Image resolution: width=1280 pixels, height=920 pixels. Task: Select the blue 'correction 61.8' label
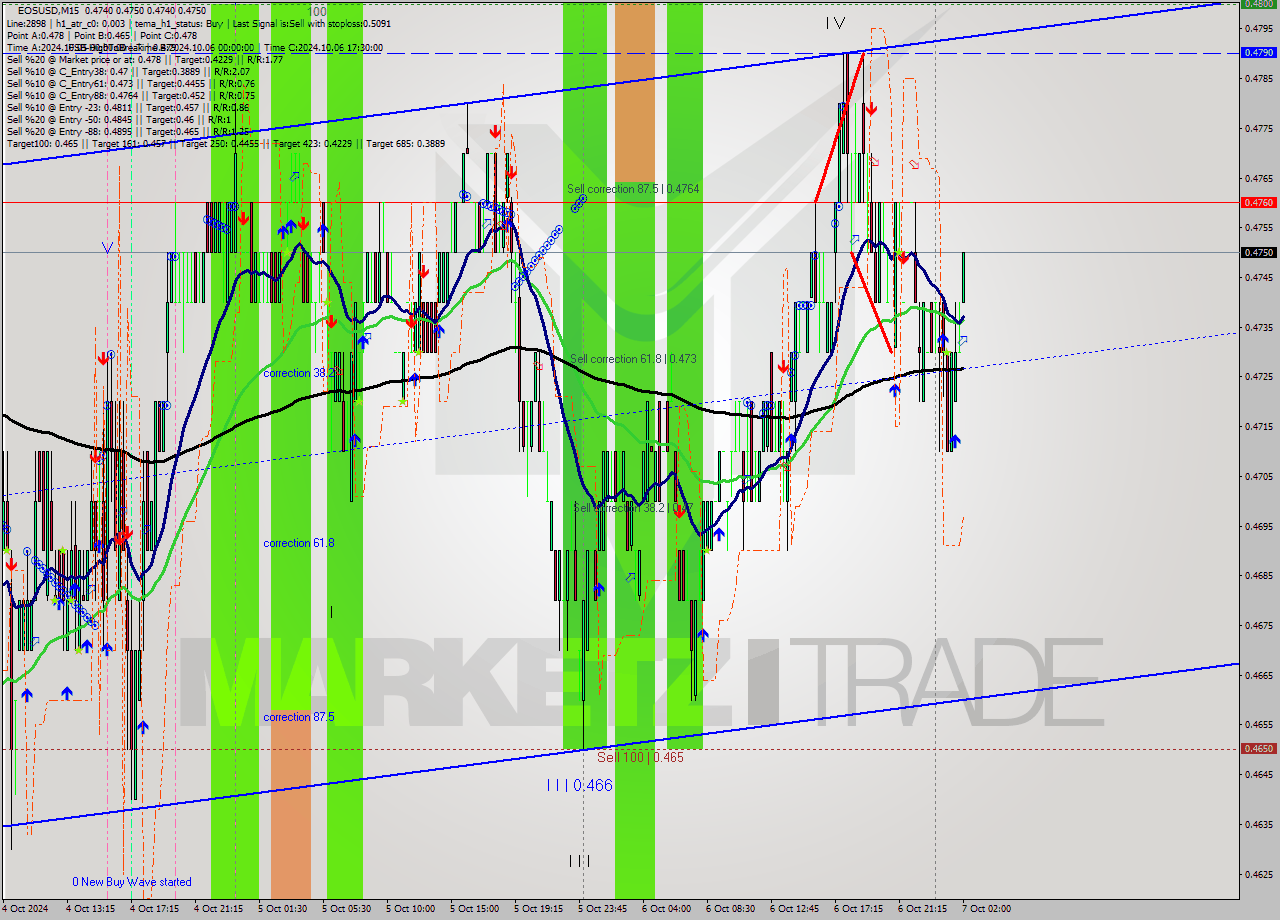[299, 543]
